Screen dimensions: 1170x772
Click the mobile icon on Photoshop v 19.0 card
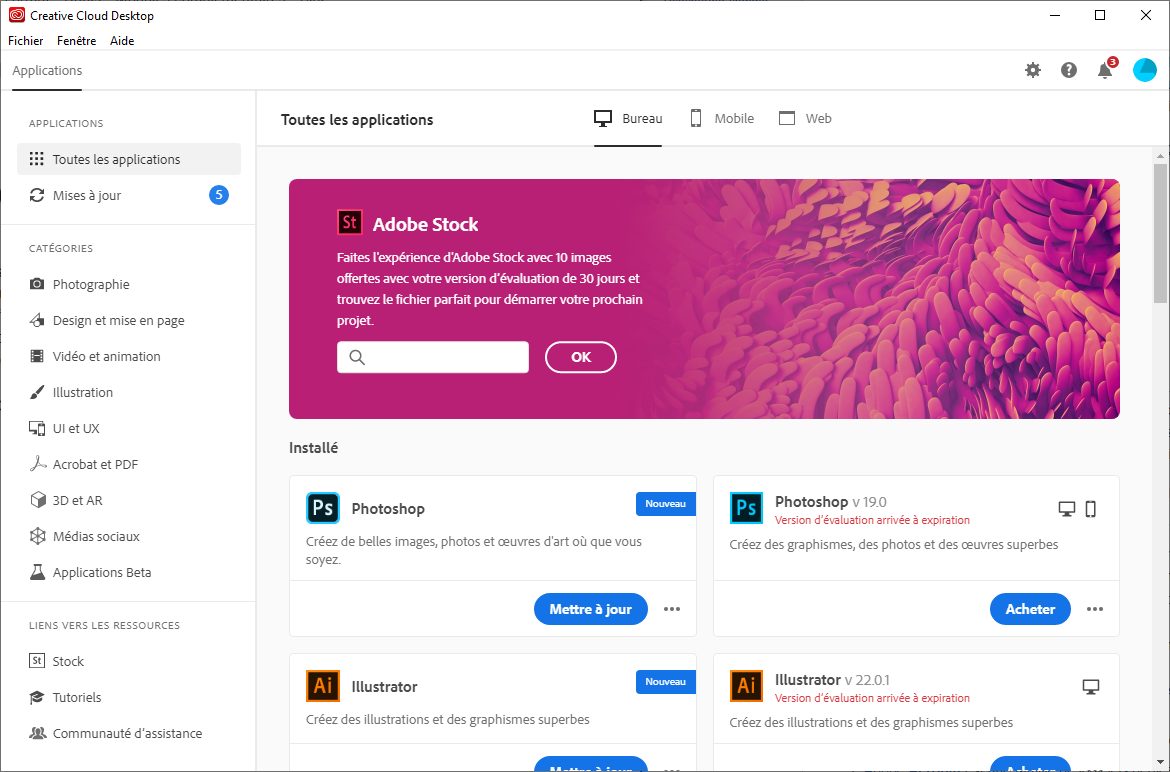pyautogui.click(x=1090, y=509)
